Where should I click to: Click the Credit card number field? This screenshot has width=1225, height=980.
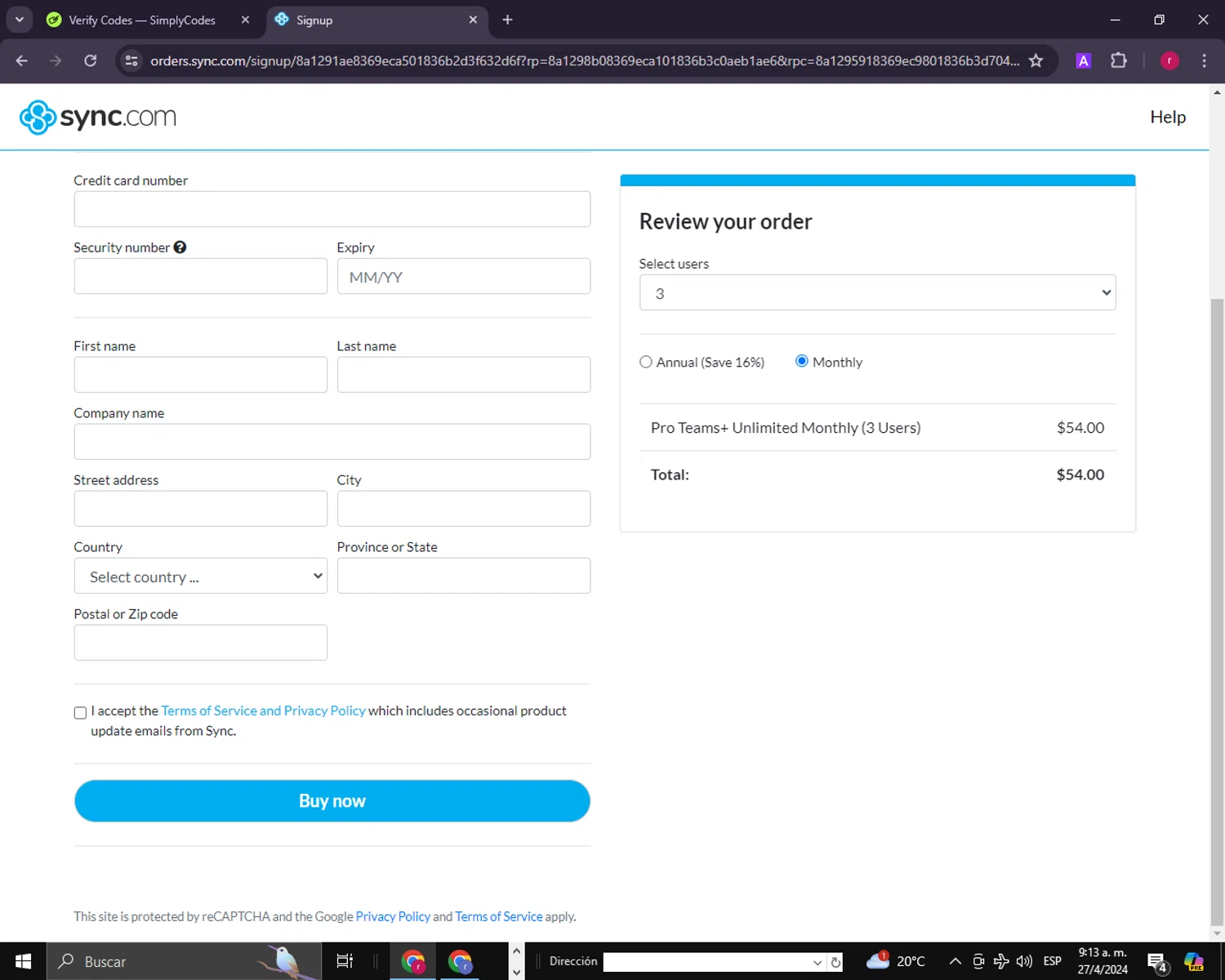click(332, 209)
